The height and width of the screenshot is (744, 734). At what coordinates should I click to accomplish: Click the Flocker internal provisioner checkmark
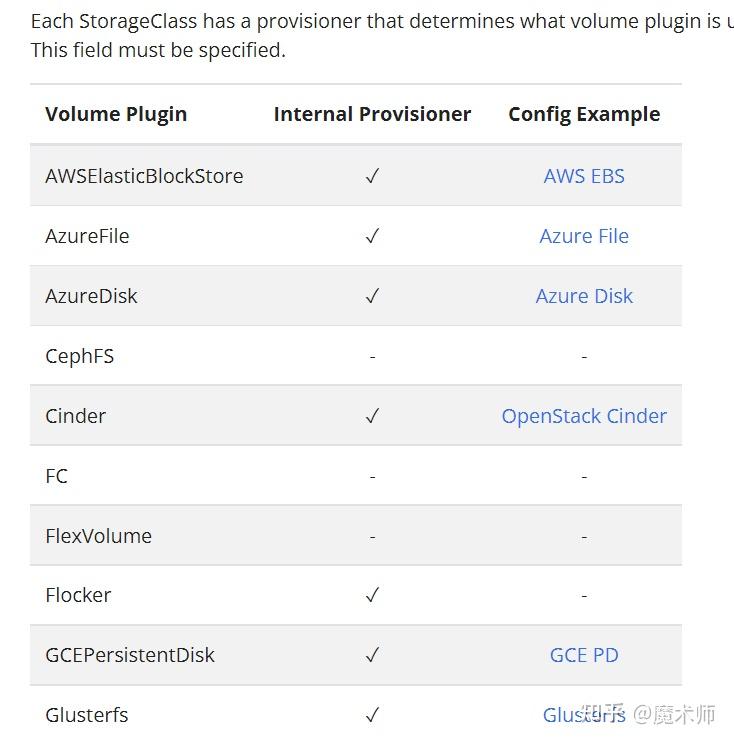pyautogui.click(x=372, y=595)
